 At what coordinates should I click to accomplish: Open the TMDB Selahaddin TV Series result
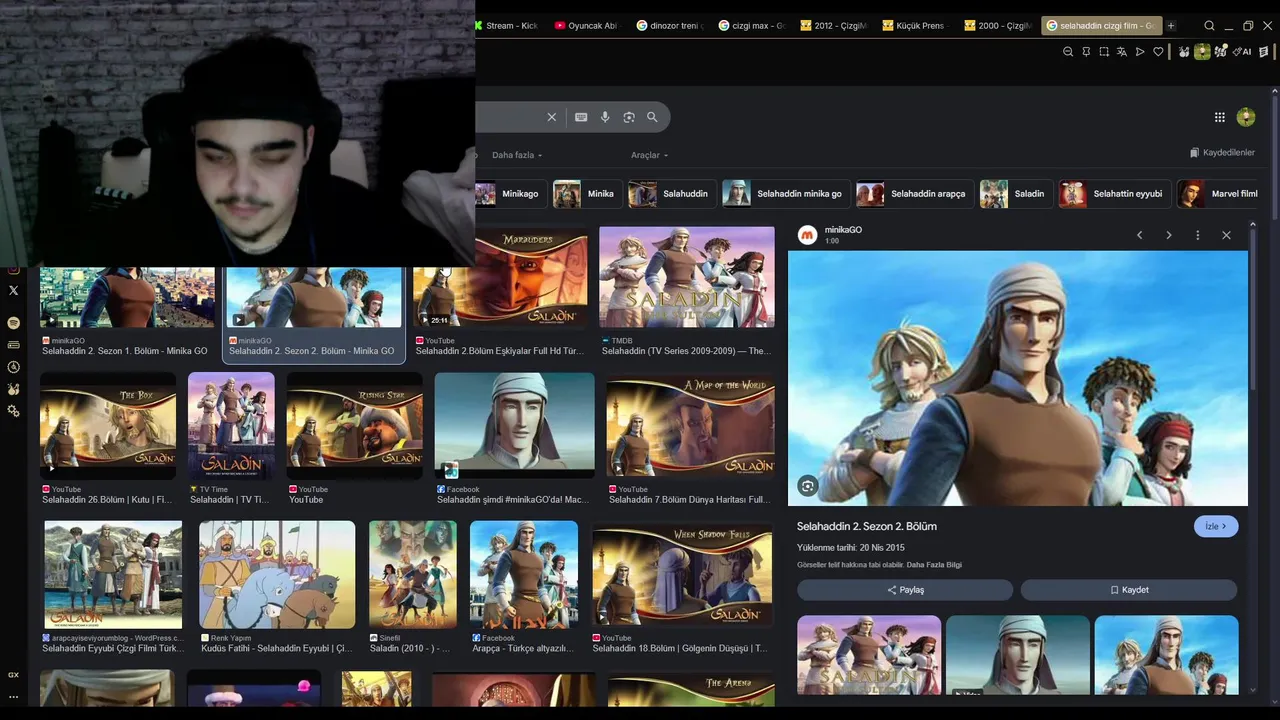pyautogui.click(x=687, y=277)
